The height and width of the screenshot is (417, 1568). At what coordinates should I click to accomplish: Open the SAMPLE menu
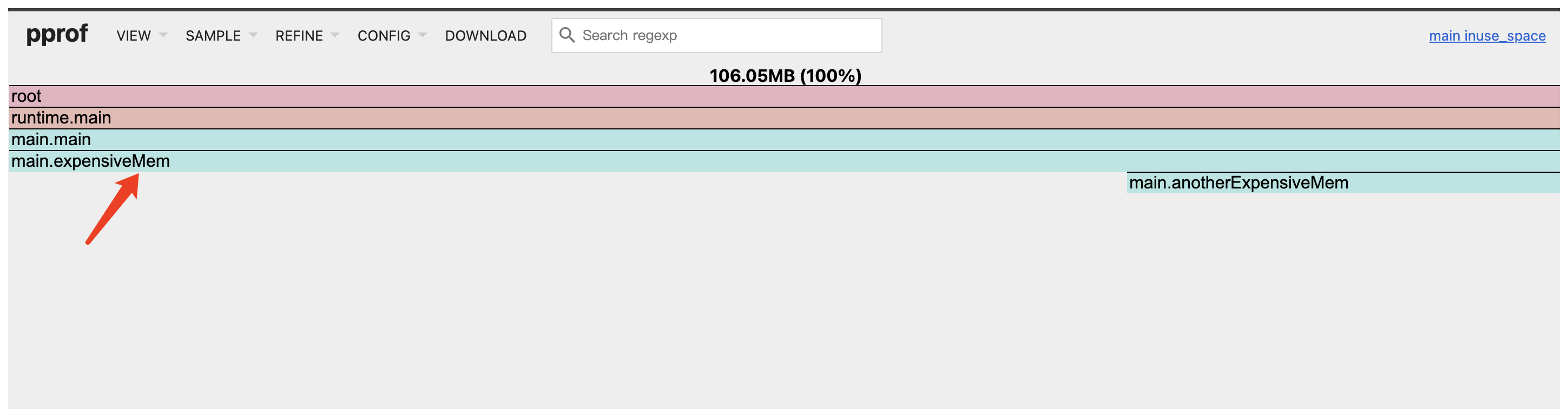click(213, 36)
